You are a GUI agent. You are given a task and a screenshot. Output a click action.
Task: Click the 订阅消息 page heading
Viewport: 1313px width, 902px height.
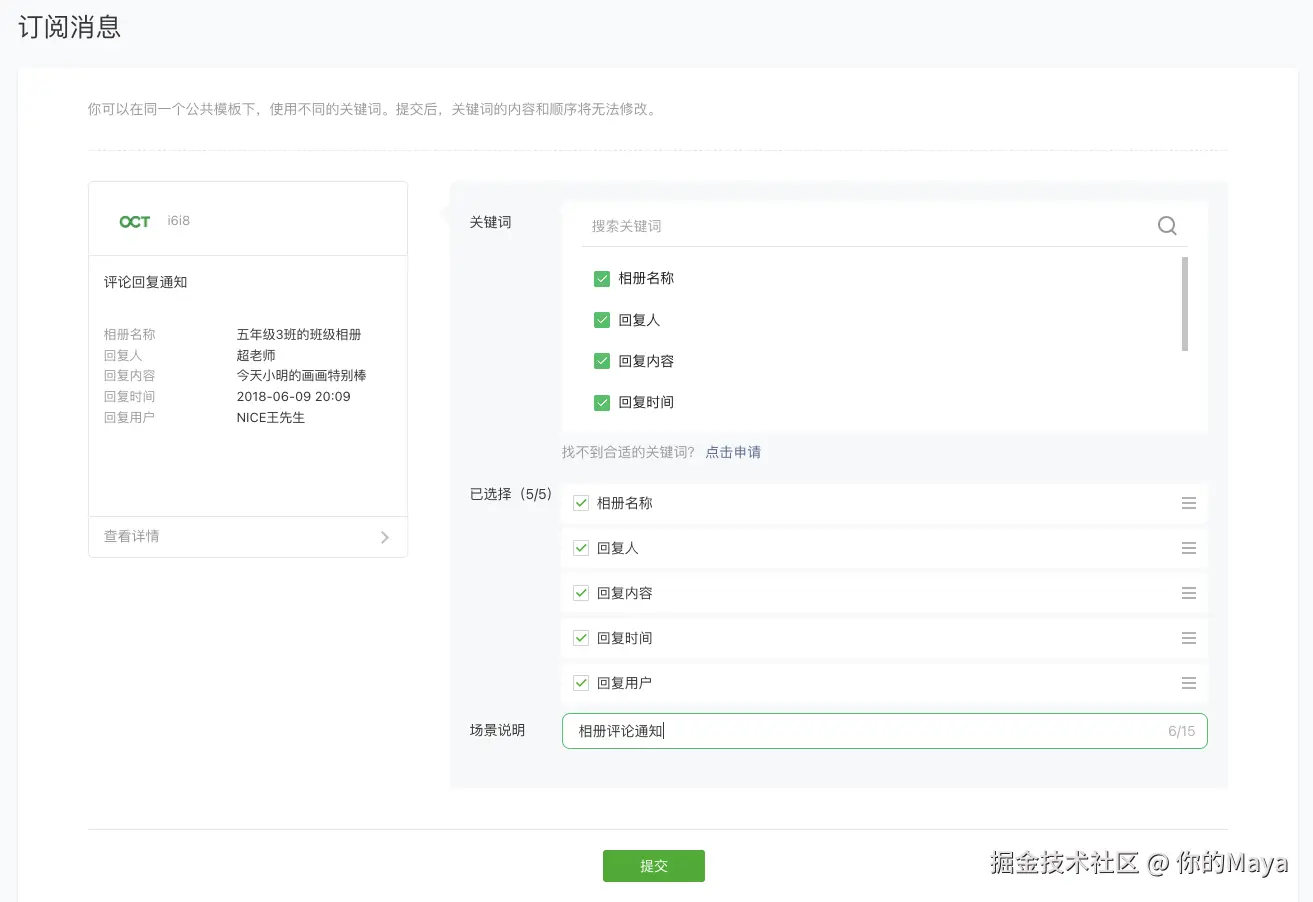(70, 27)
